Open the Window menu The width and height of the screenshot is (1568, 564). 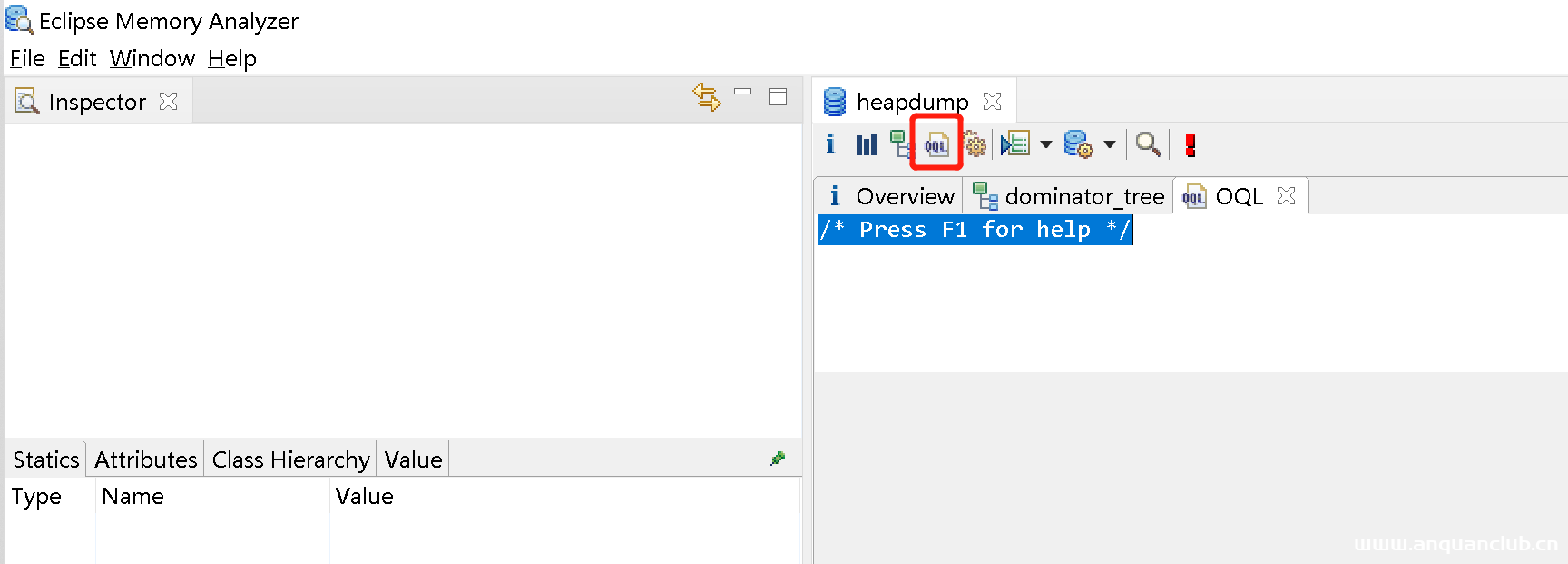point(152,59)
